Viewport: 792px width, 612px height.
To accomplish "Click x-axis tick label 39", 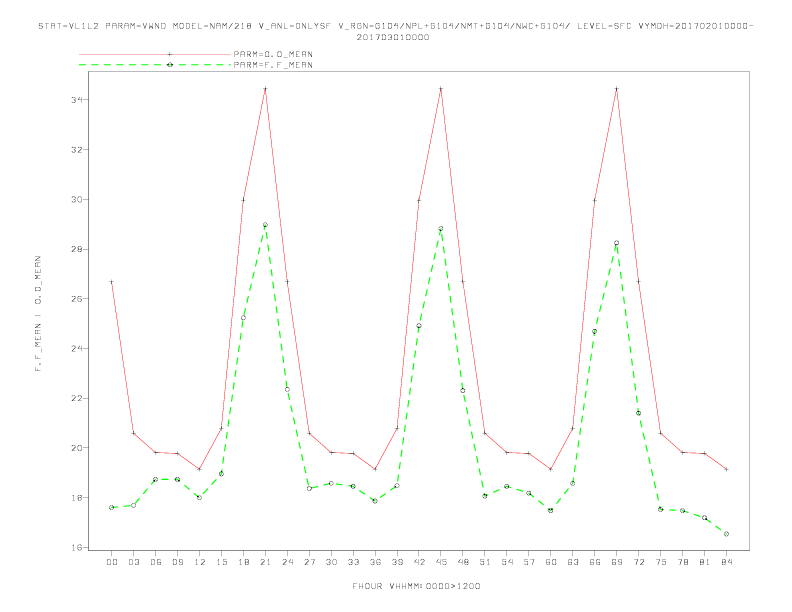I will click(397, 562).
